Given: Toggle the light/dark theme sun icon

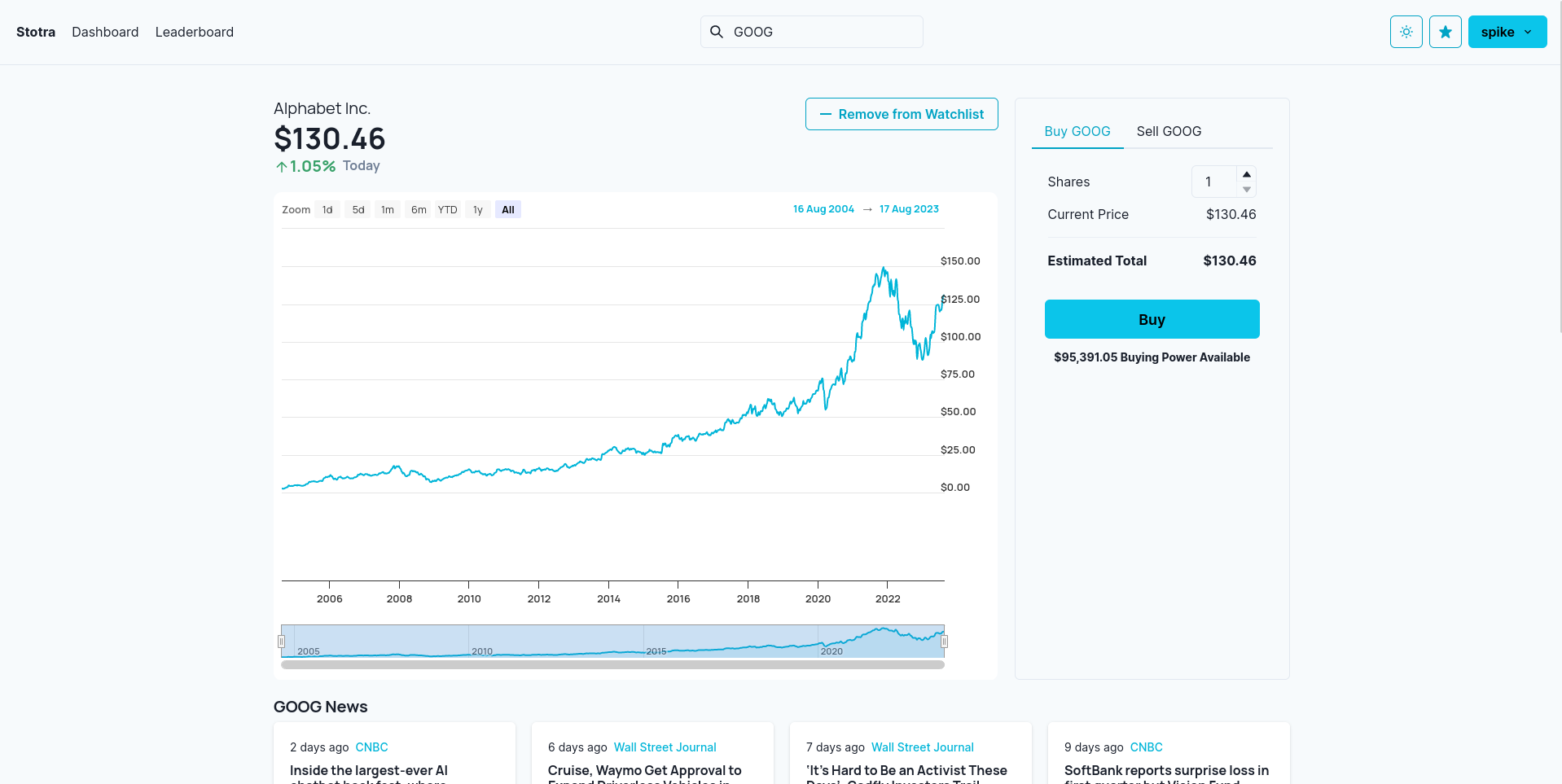Looking at the screenshot, I should 1406,32.
